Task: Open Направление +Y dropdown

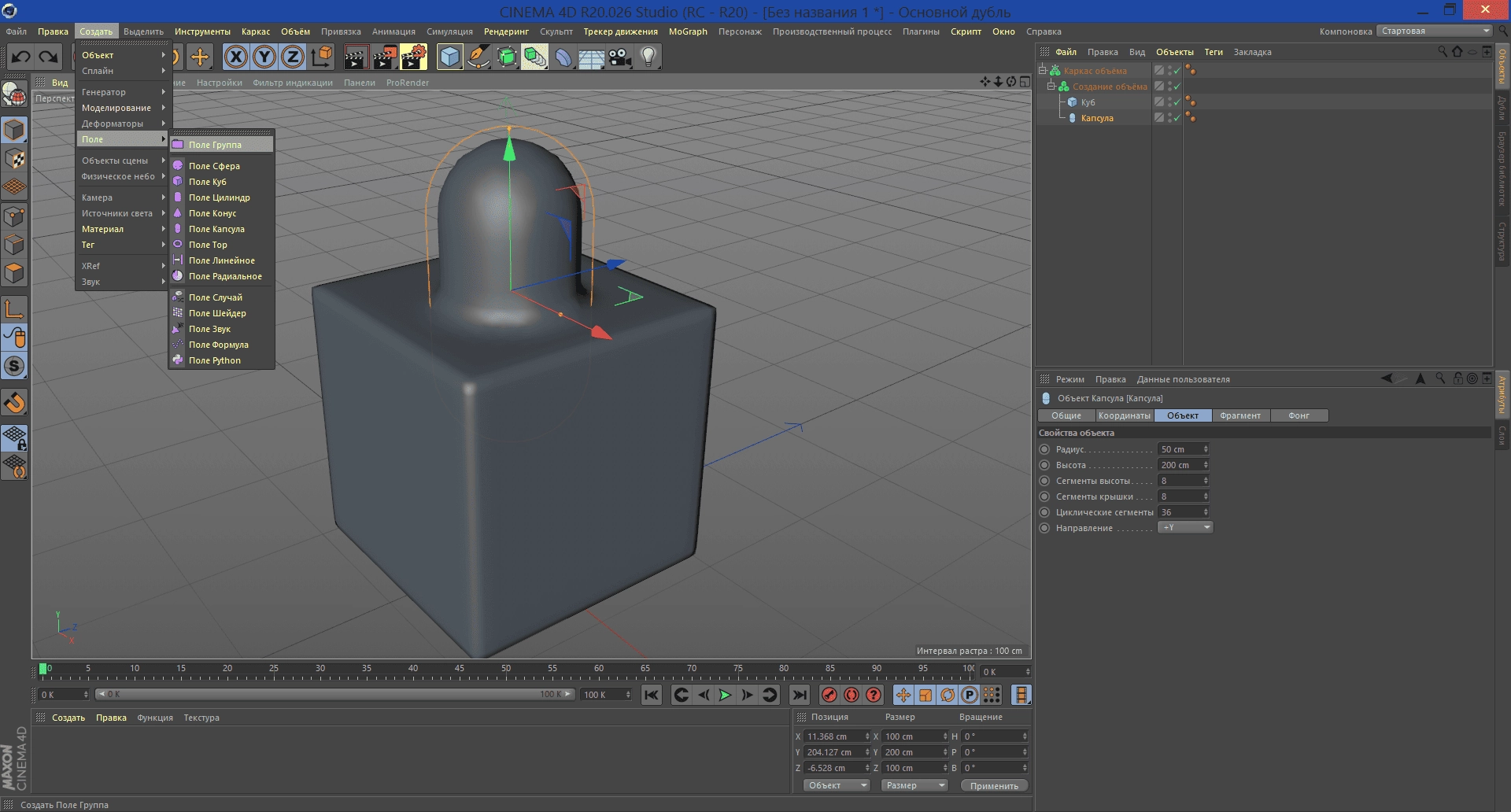Action: 1185,527
